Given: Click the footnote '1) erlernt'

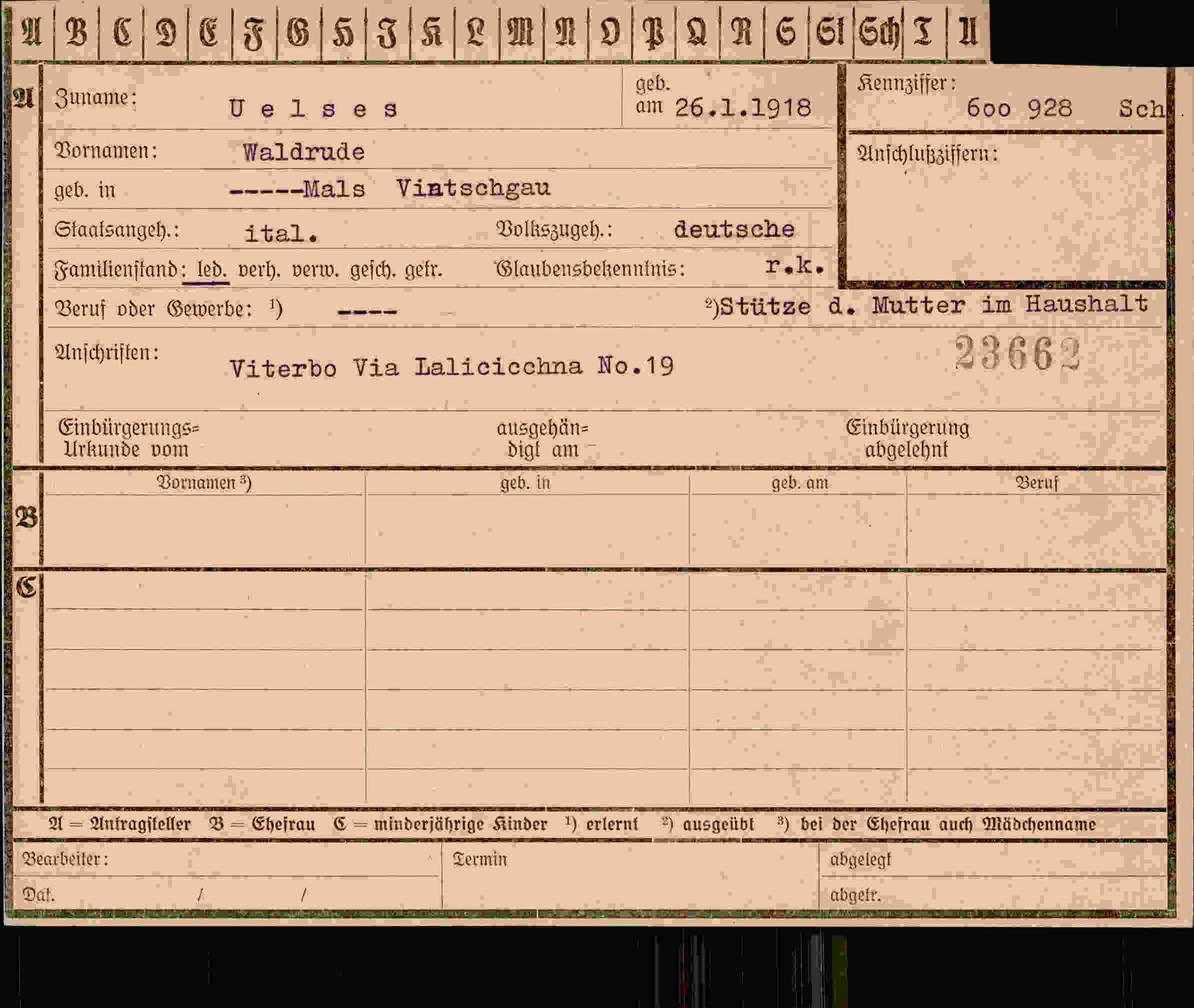Looking at the screenshot, I should click(x=601, y=824).
